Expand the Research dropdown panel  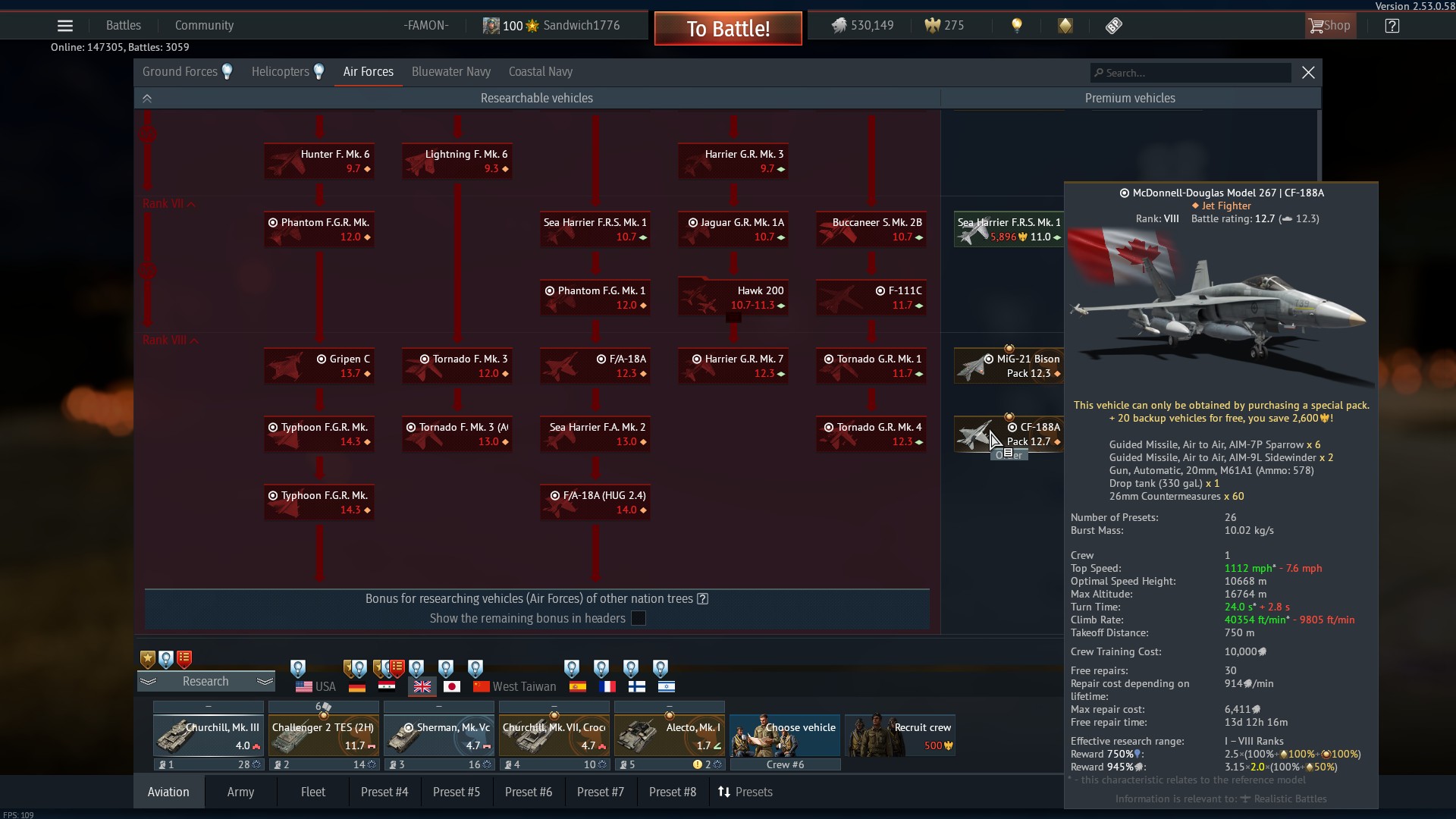coord(206,681)
